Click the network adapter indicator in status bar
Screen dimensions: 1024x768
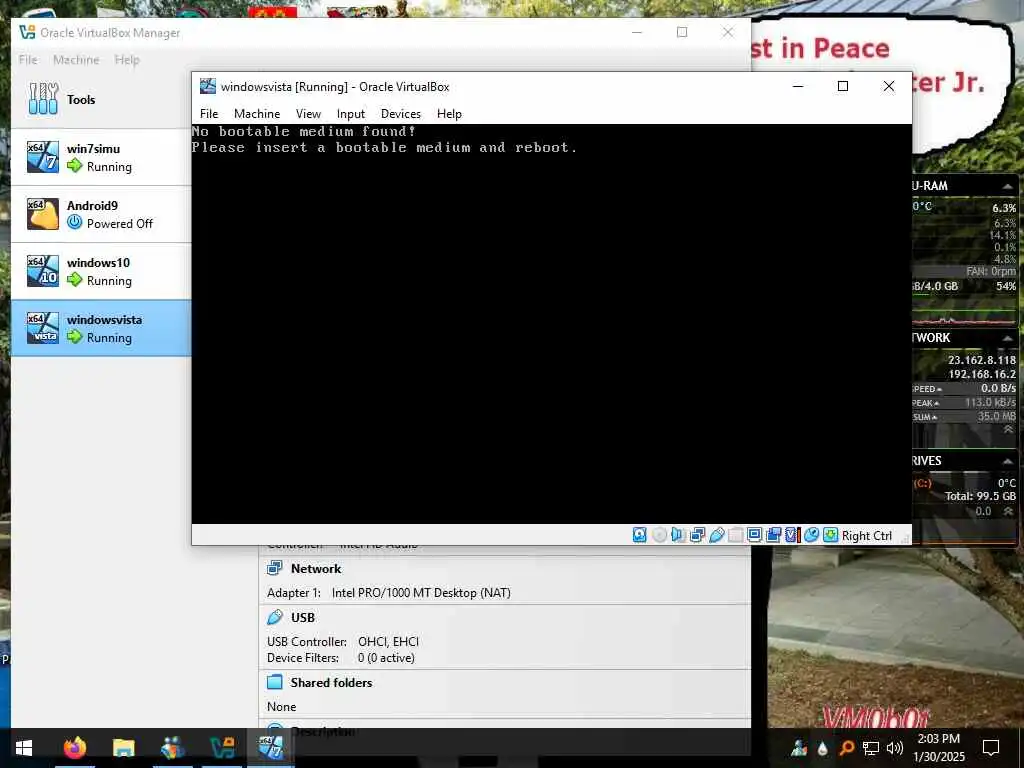(697, 536)
